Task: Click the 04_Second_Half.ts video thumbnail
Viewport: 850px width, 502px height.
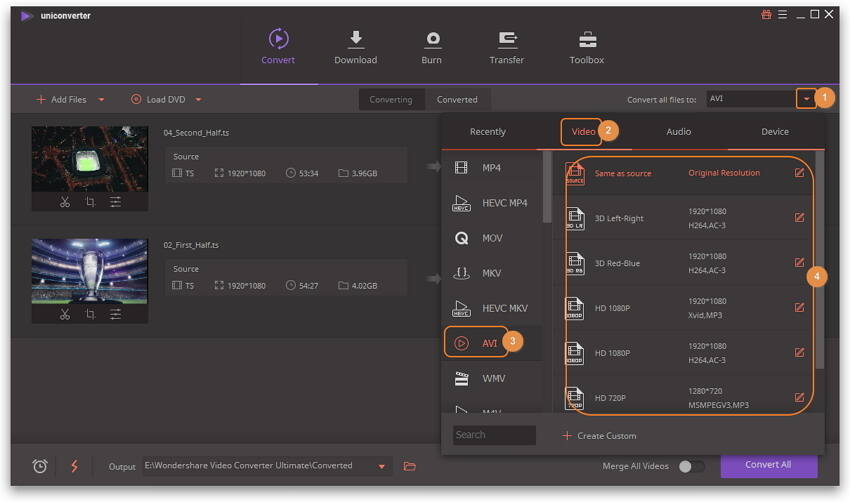Action: [x=90, y=159]
